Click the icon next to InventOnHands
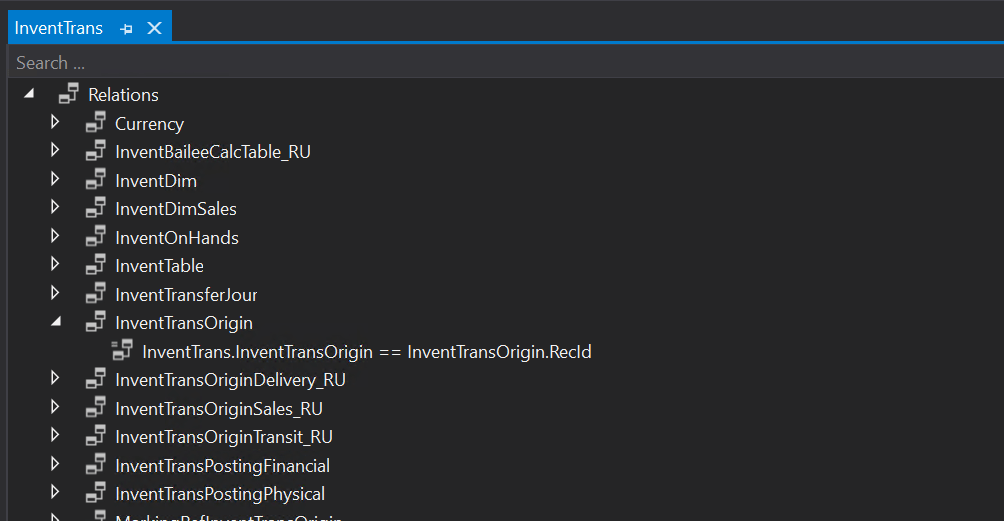 (x=96, y=238)
